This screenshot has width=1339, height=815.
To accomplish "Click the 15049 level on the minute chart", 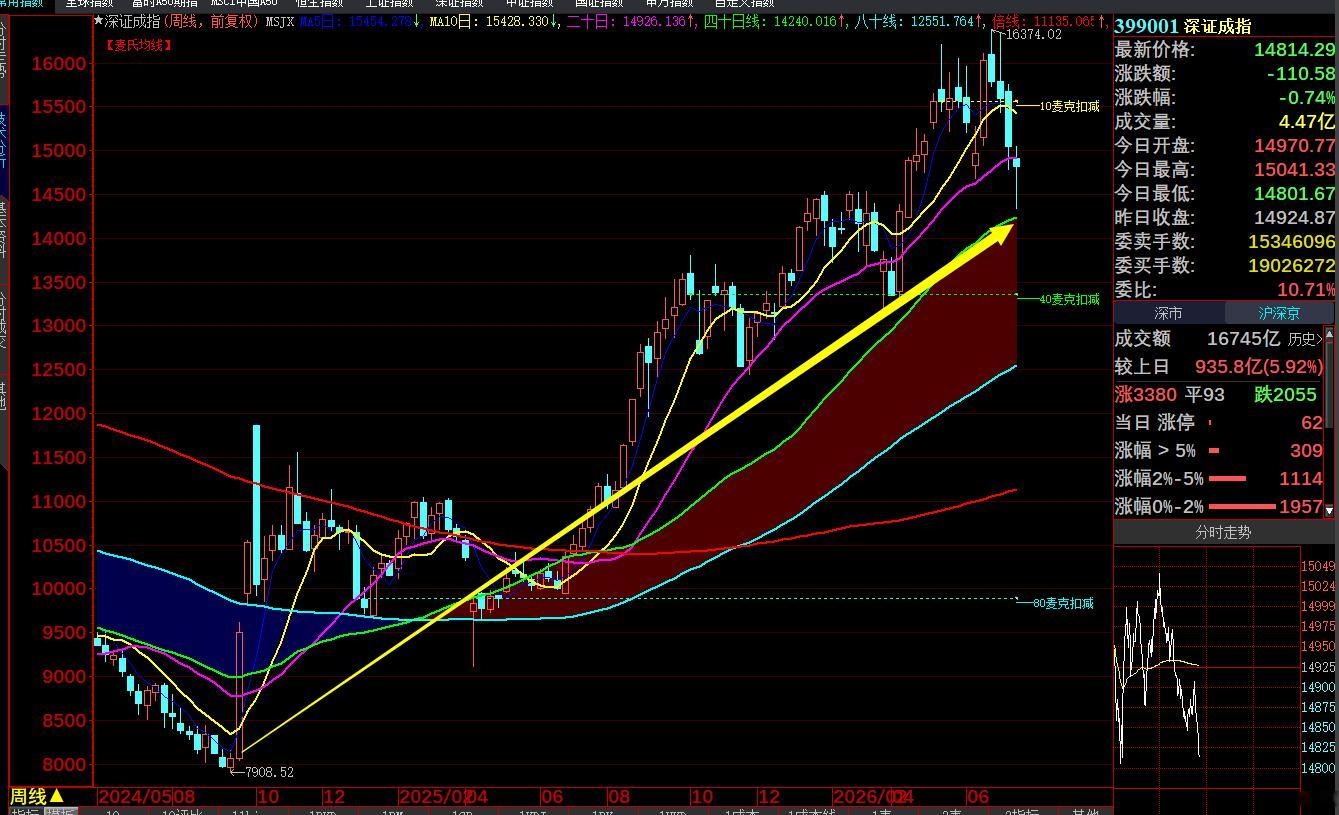I will point(1318,566).
